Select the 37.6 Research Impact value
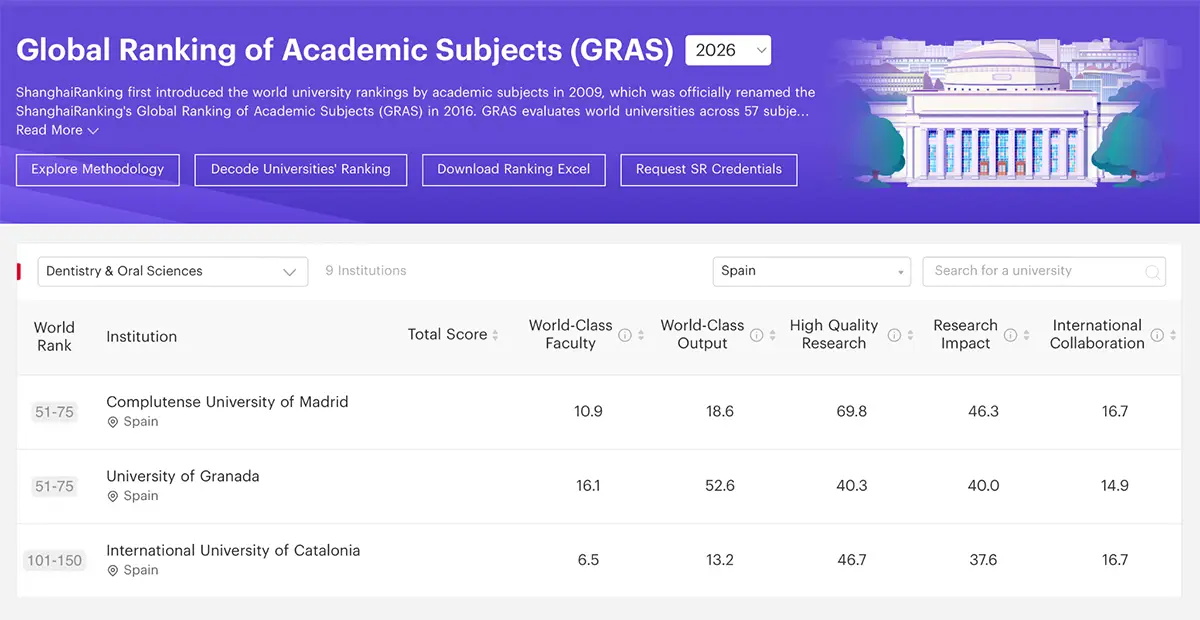The width and height of the screenshot is (1200, 620). [x=983, y=560]
